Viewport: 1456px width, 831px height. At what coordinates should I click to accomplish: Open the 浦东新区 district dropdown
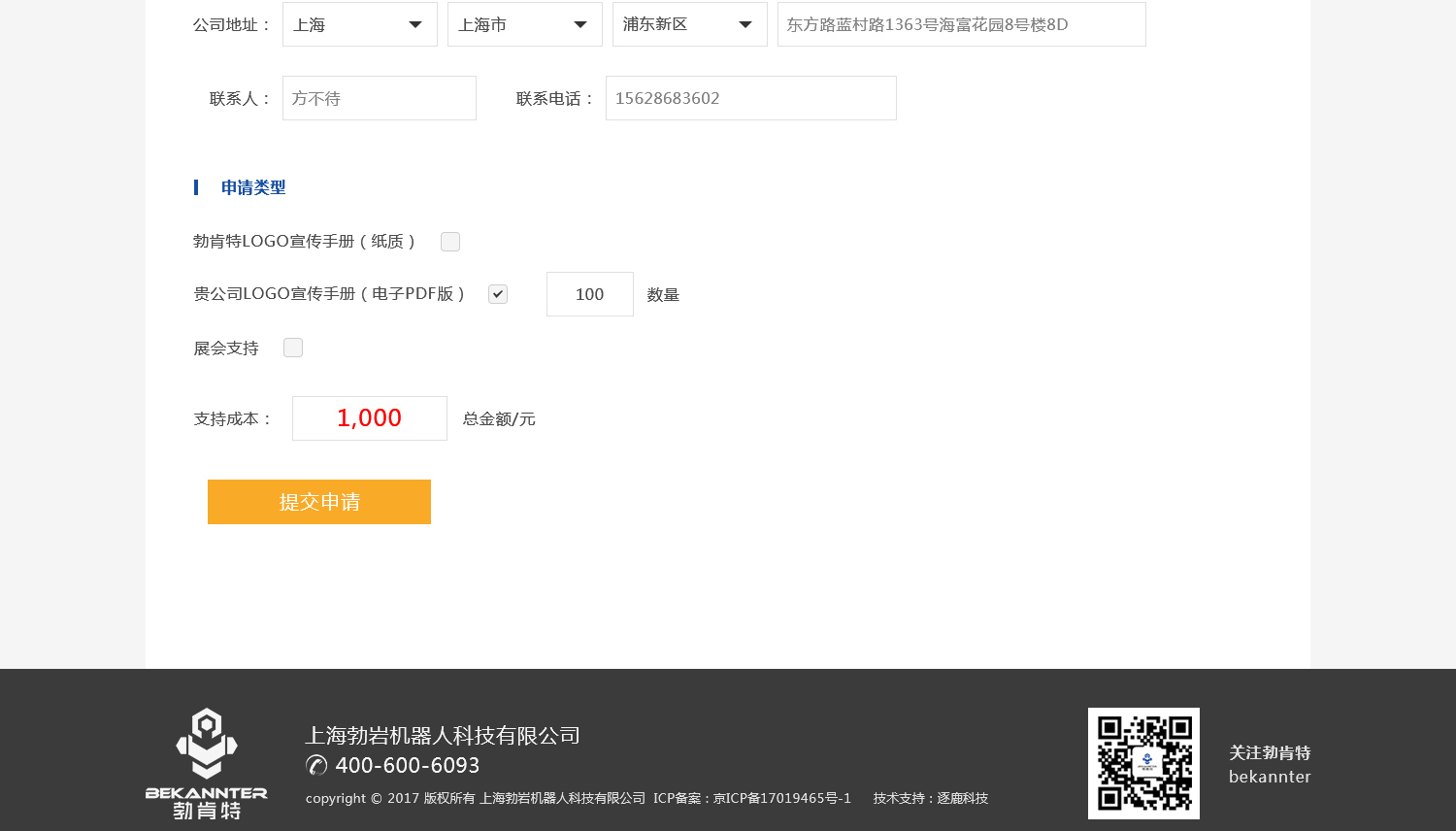(689, 24)
